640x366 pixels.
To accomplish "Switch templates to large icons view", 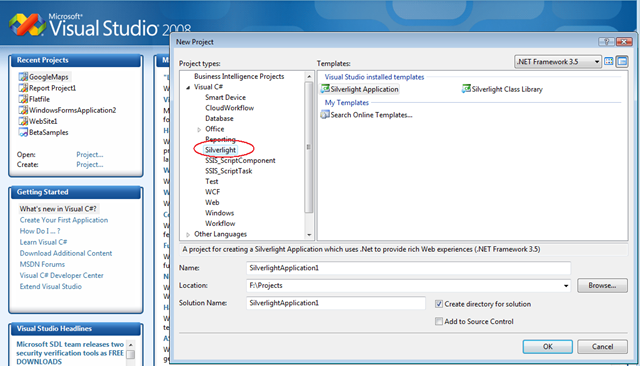I will pyautogui.click(x=609, y=62).
